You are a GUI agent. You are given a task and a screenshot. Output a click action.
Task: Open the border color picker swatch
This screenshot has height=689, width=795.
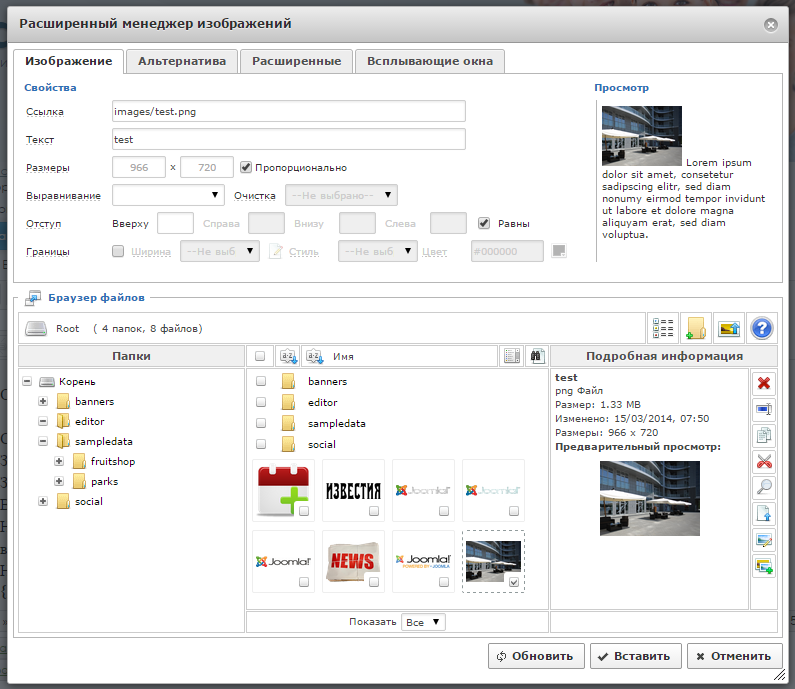coord(559,250)
